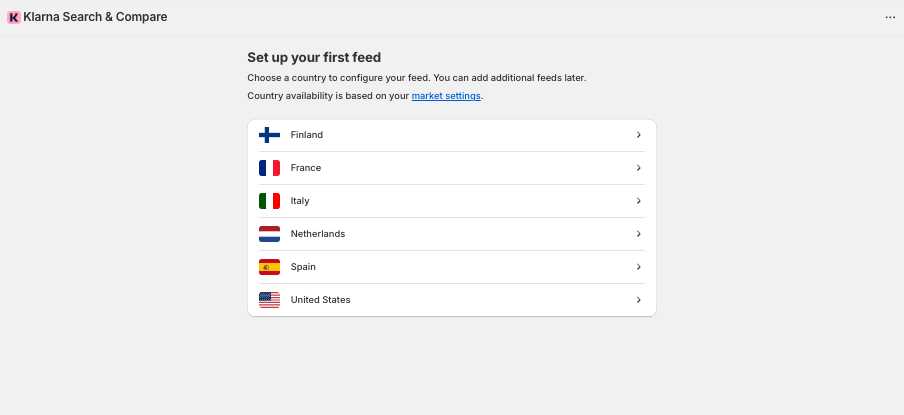Expand the Netherlands row chevron arrow
This screenshot has height=415, width=904.
(x=638, y=234)
